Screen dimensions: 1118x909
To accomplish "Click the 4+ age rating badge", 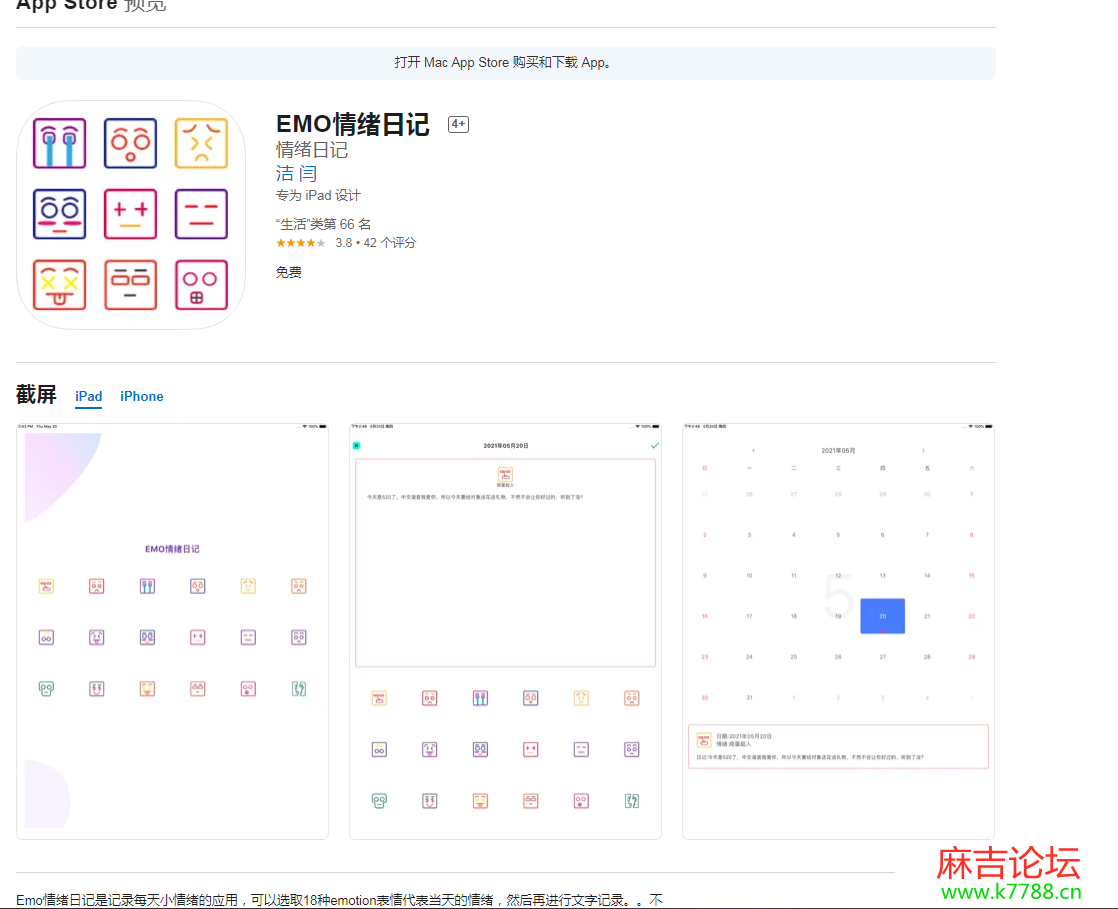I will click(x=458, y=124).
